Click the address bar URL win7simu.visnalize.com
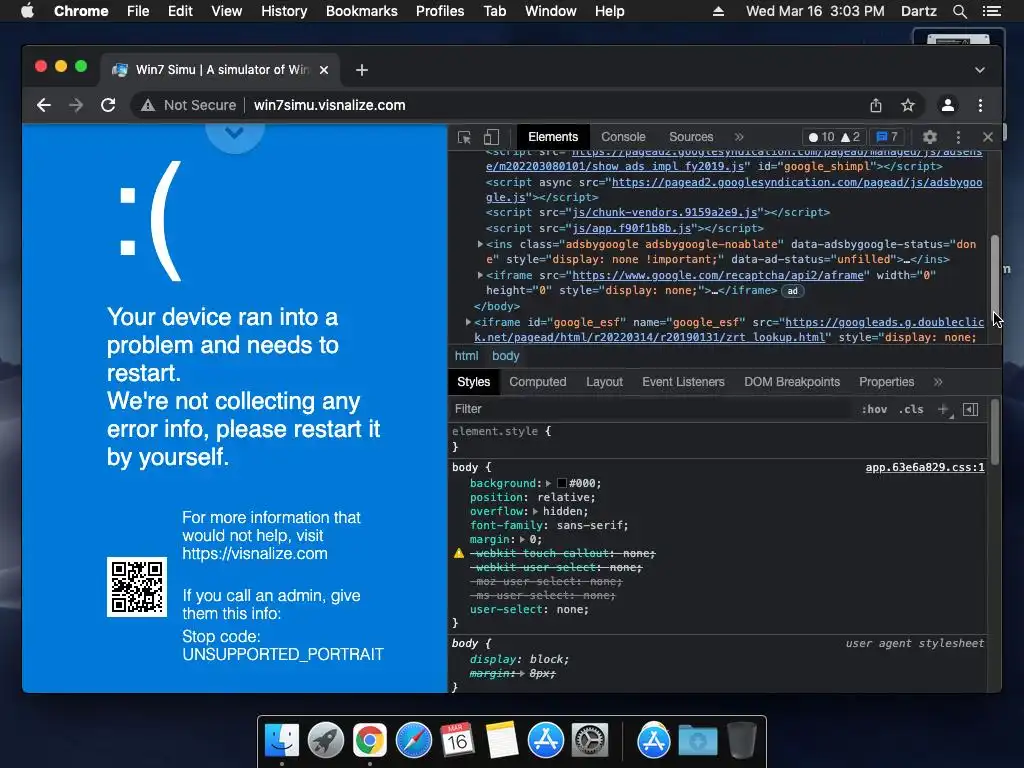Screen dimensions: 1024x768 329,105
